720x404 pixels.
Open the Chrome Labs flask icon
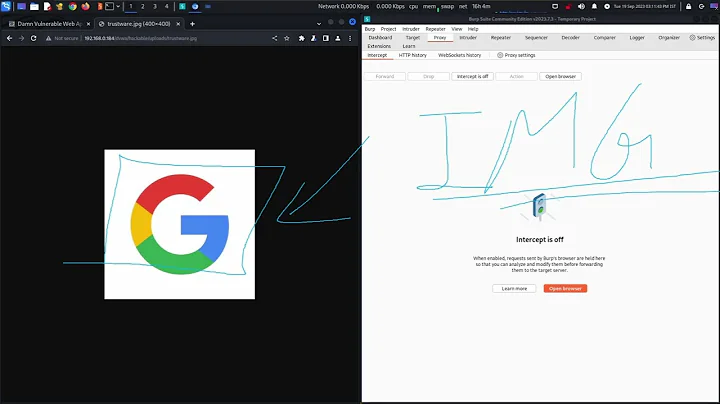(x=313, y=39)
